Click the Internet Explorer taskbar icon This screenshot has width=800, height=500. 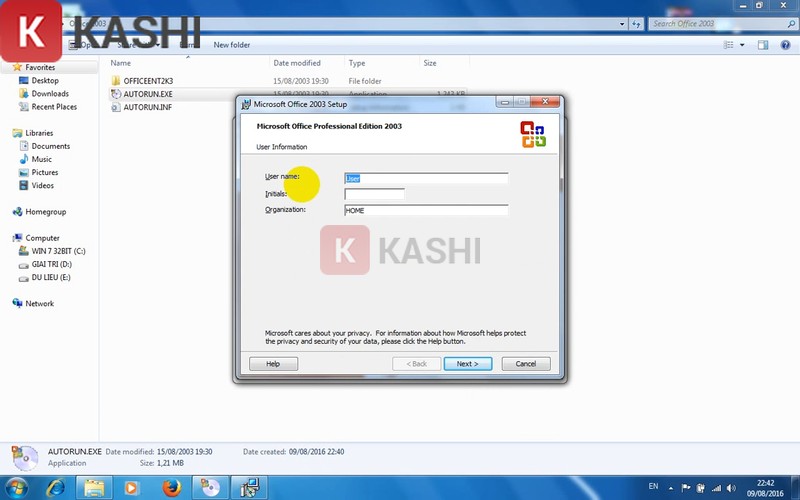tap(56, 487)
